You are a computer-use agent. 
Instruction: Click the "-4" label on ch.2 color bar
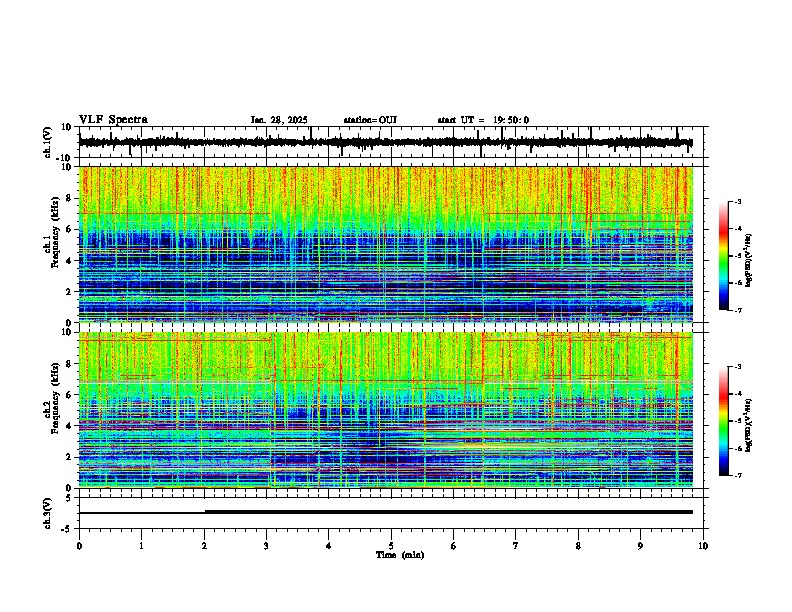pyautogui.click(x=737, y=393)
